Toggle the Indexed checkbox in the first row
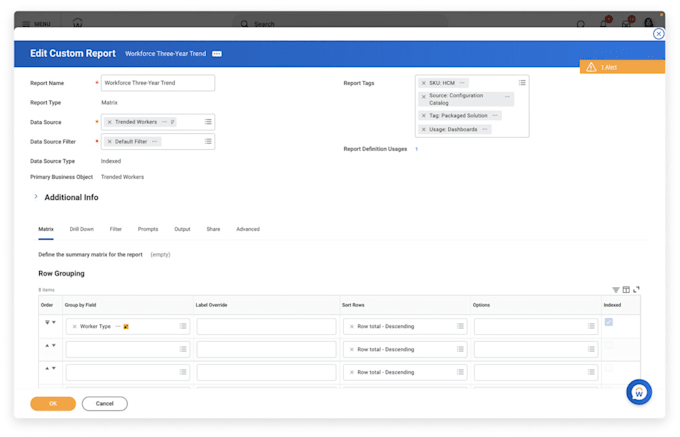 coord(609,322)
